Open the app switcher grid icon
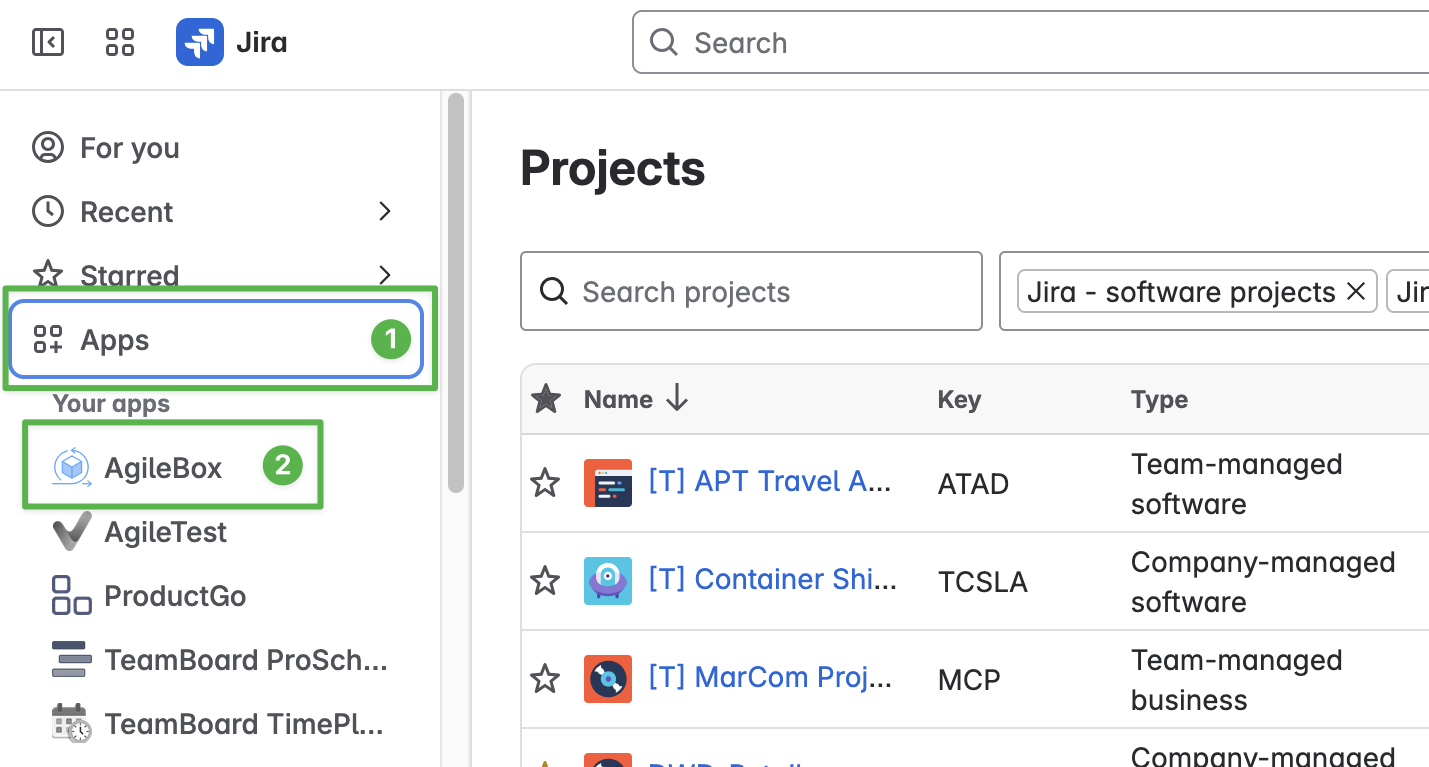 (120, 42)
